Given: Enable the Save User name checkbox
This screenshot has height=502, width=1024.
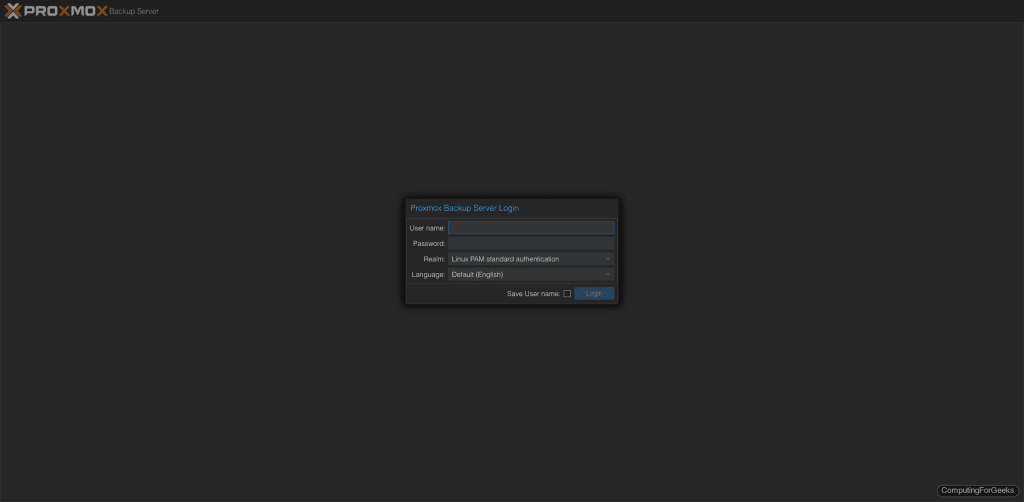Looking at the screenshot, I should pos(567,294).
